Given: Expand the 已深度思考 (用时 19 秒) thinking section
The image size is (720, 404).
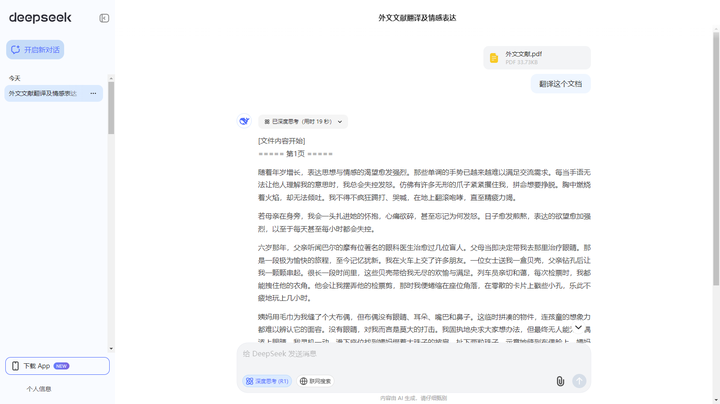Looking at the screenshot, I should coord(303,122).
